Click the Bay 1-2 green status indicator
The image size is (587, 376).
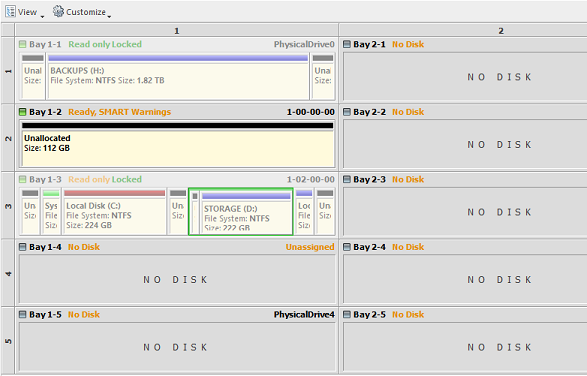pos(22,112)
